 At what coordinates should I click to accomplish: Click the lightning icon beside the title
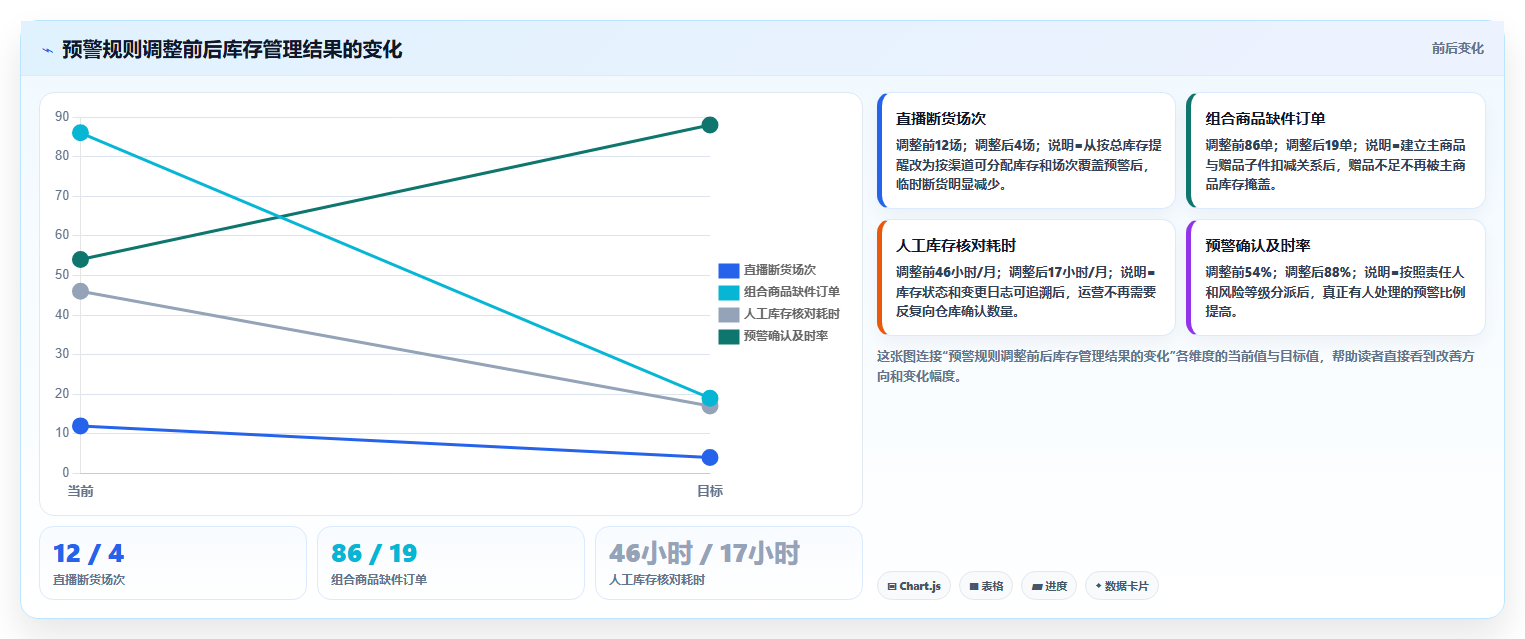[47, 49]
